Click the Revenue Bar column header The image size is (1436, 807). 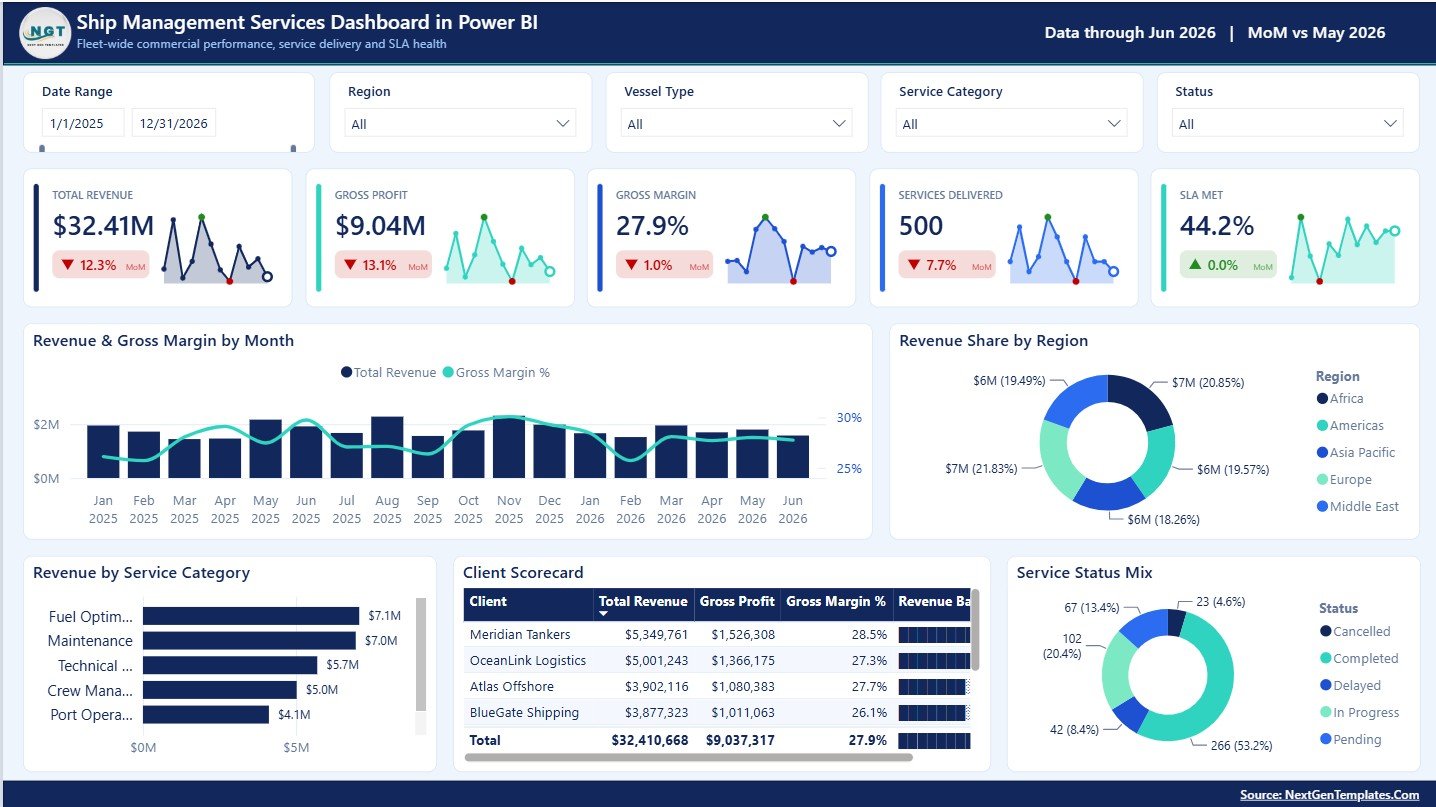932,602
